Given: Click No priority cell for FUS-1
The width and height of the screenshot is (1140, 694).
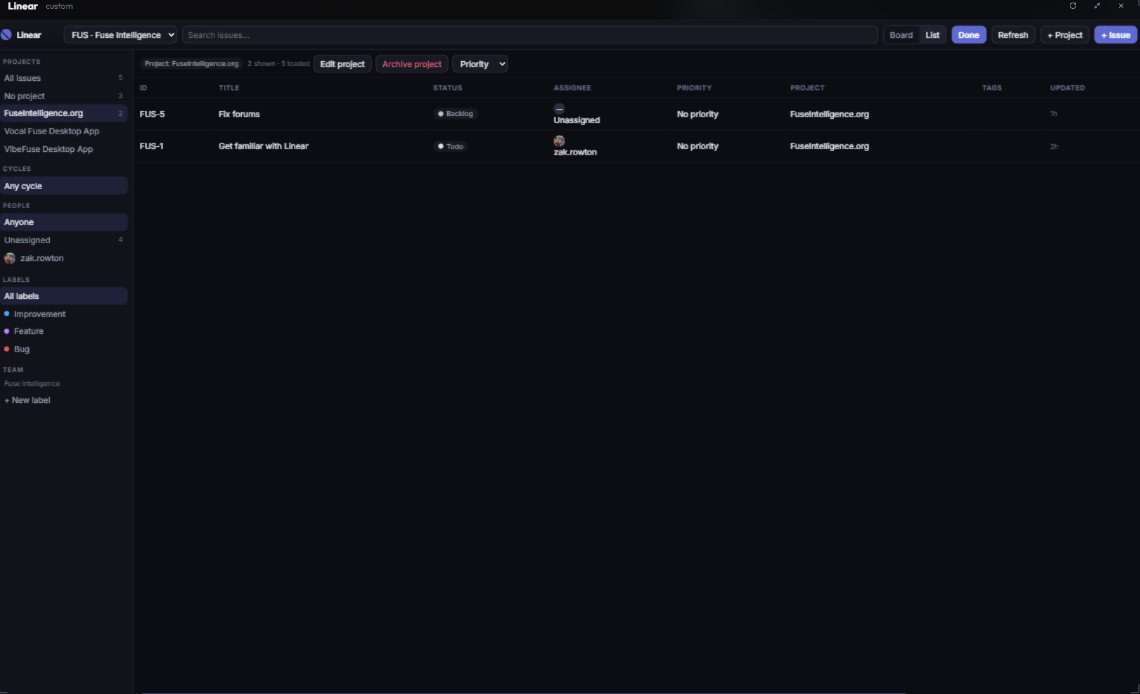Looking at the screenshot, I should click(x=697, y=146).
